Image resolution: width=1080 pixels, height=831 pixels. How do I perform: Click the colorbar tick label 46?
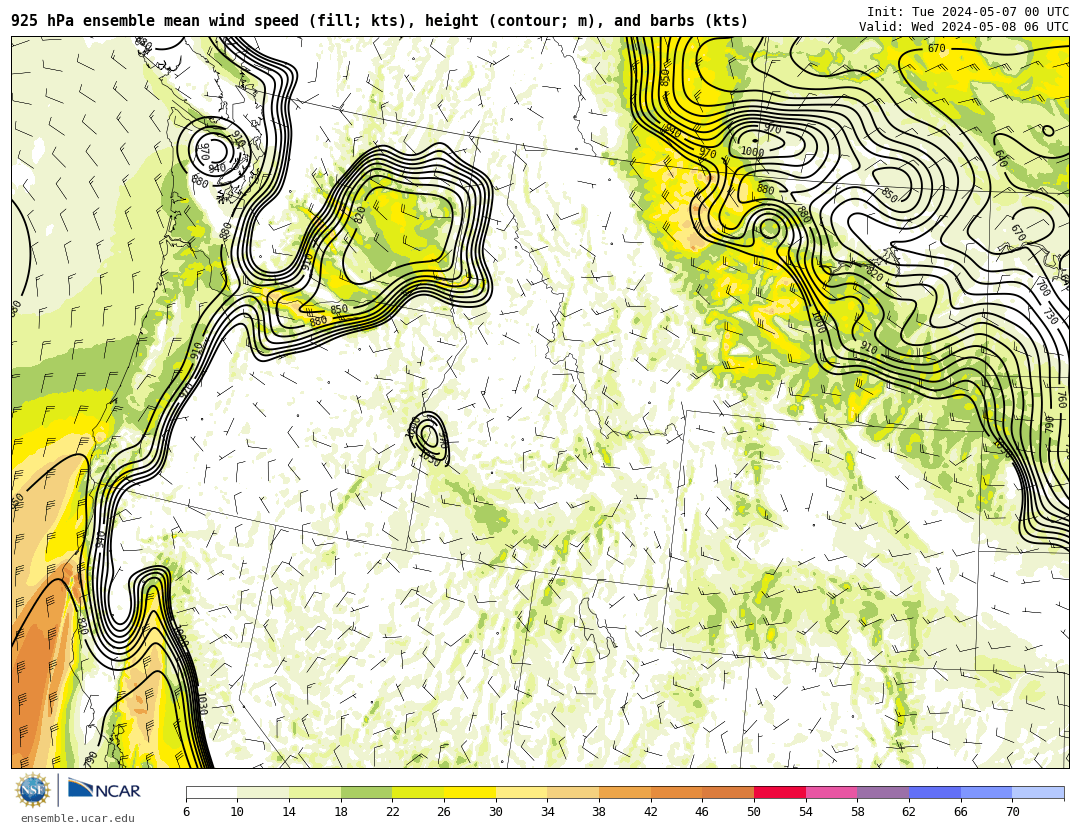(703, 812)
